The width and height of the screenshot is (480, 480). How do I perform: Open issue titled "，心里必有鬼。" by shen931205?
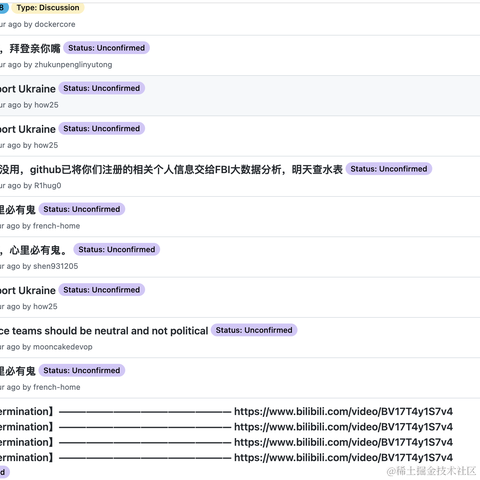click(33, 250)
